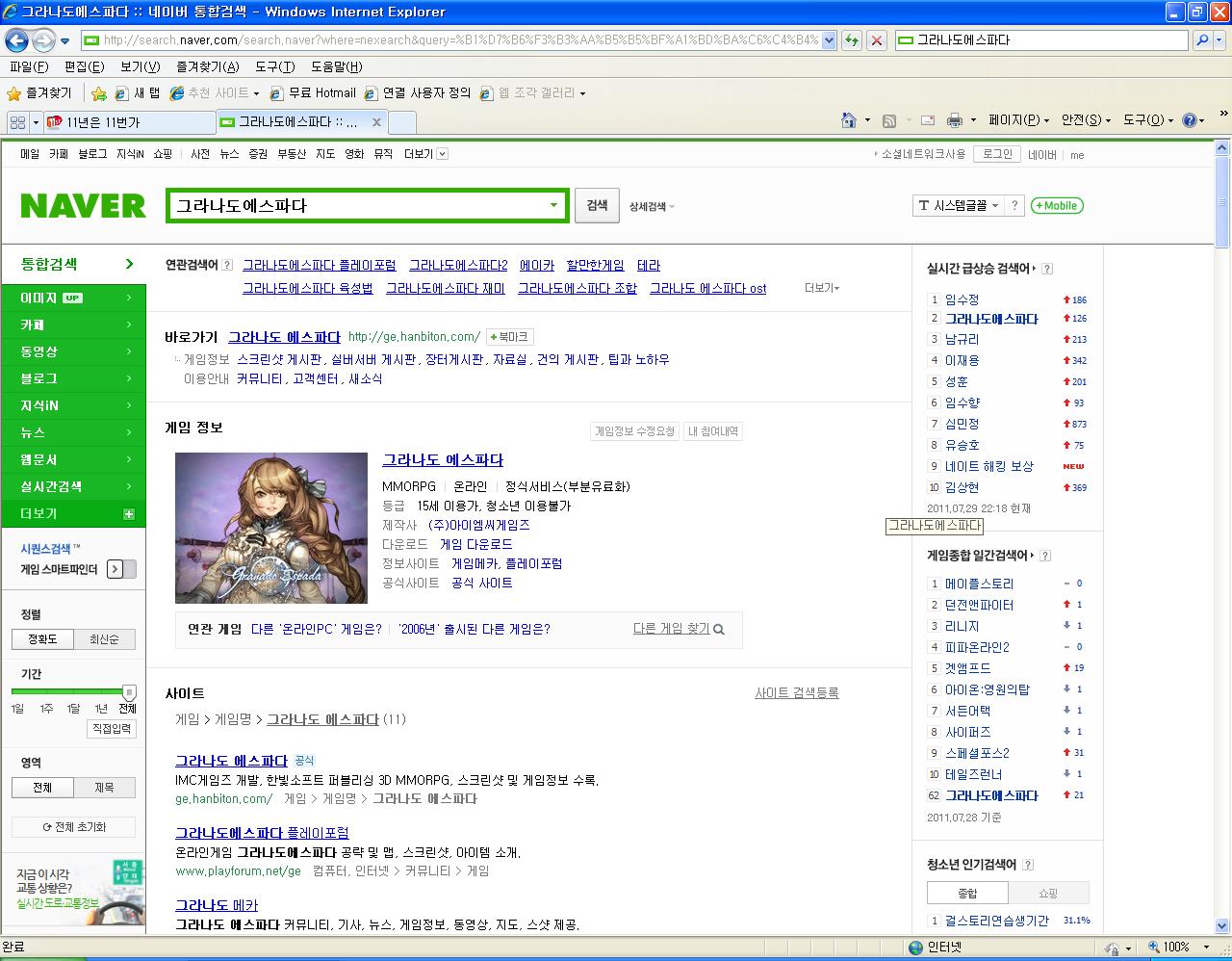Click the Add to Favorites bar icon

(99, 93)
